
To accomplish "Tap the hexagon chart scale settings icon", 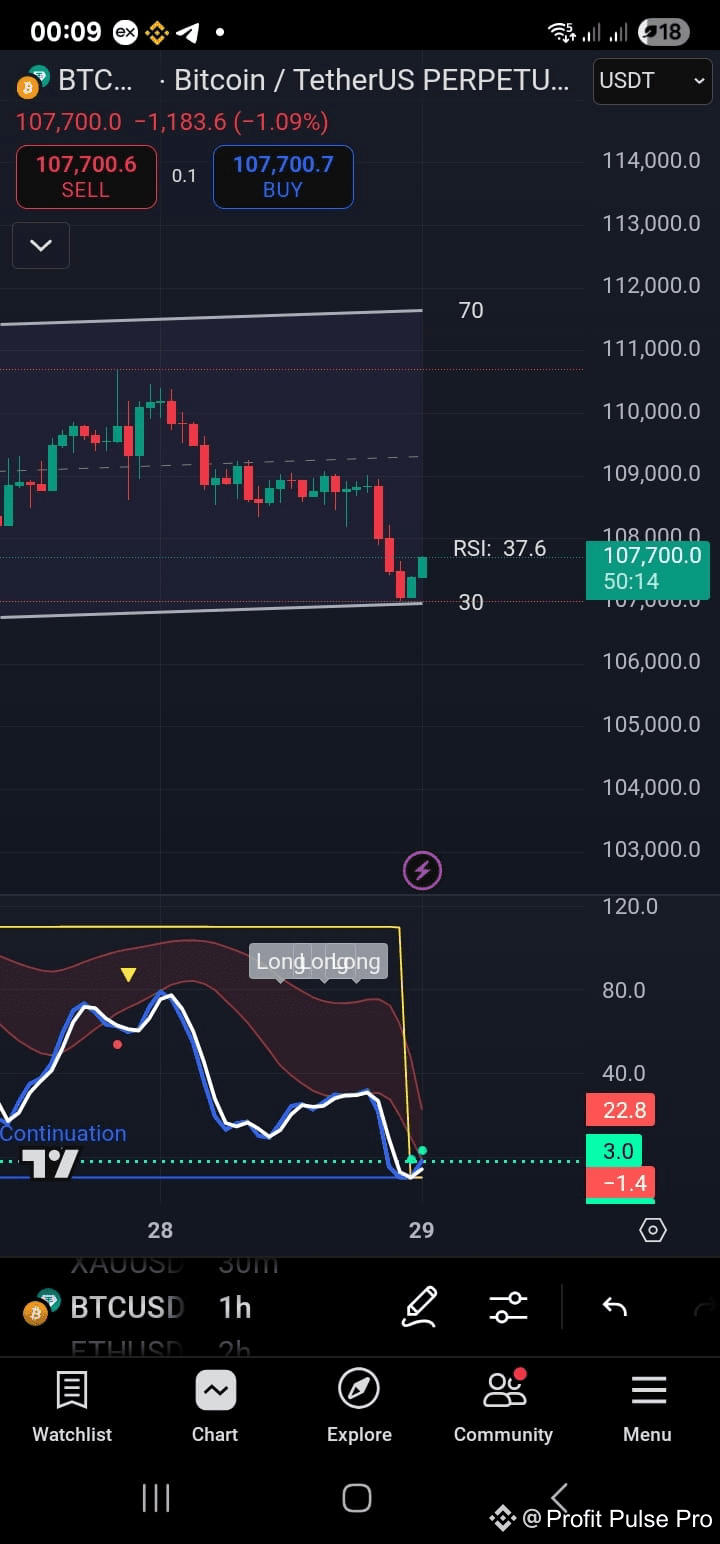I will [653, 1230].
